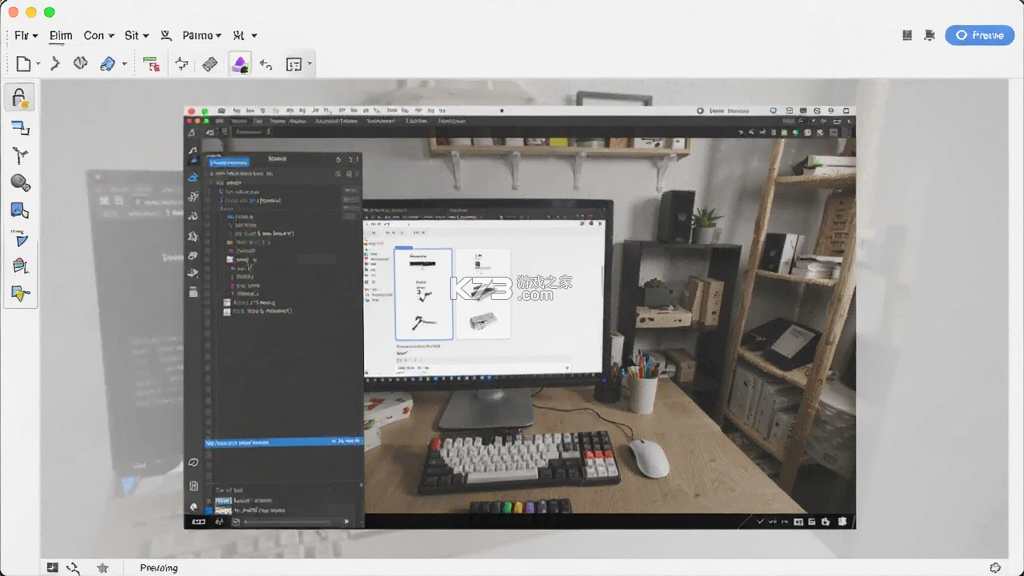Screen dimensions: 1024x576
Task: Click the list layout toolbar icon
Action: (294, 64)
